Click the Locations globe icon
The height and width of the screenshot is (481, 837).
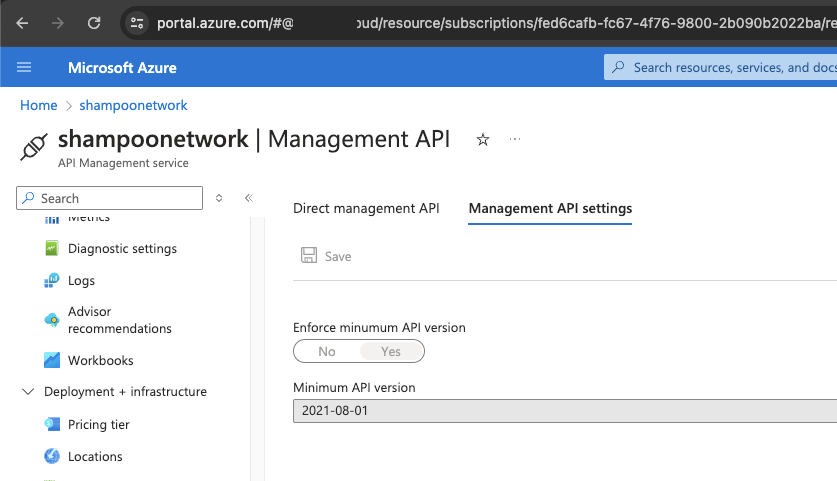tap(52, 456)
